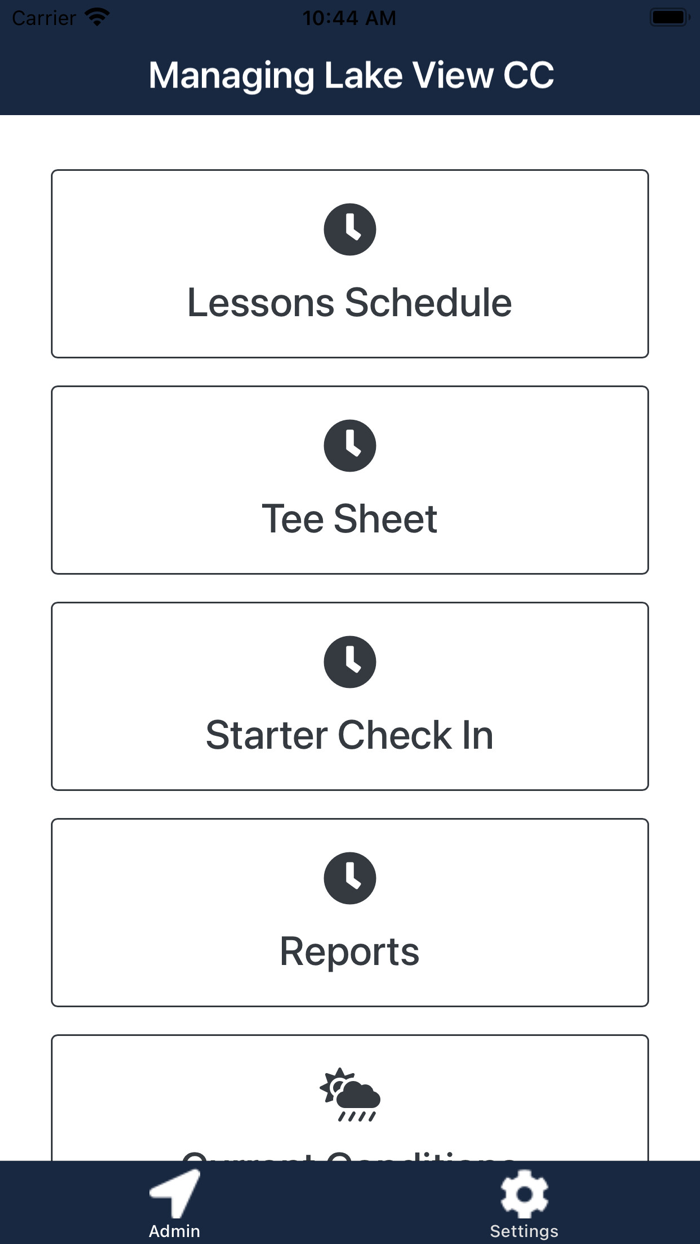Tap the battery indicator in the status bar

point(666,16)
